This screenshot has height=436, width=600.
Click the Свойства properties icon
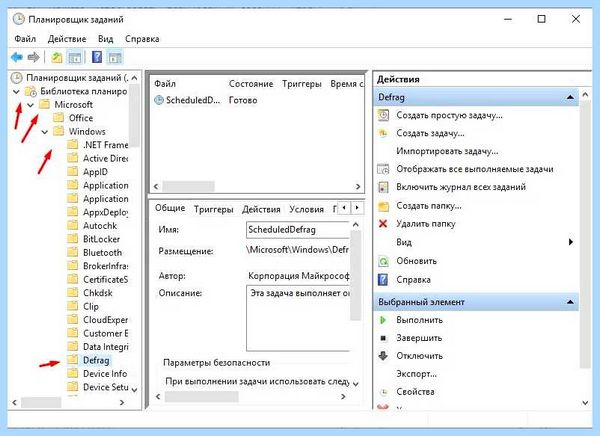coord(383,392)
